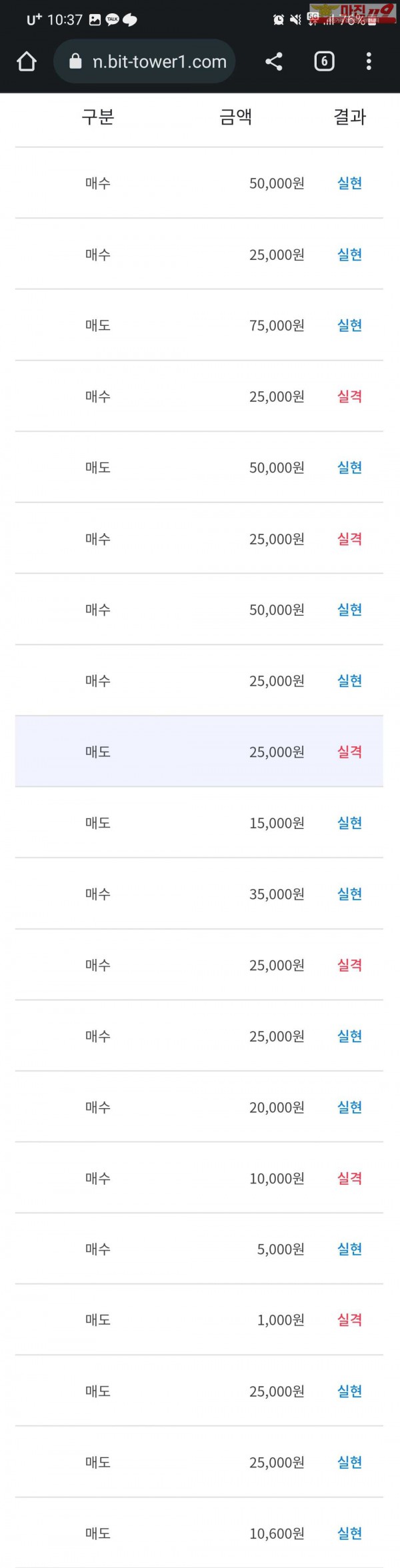Click the 구분 column header
400x1568 pixels.
(x=98, y=117)
